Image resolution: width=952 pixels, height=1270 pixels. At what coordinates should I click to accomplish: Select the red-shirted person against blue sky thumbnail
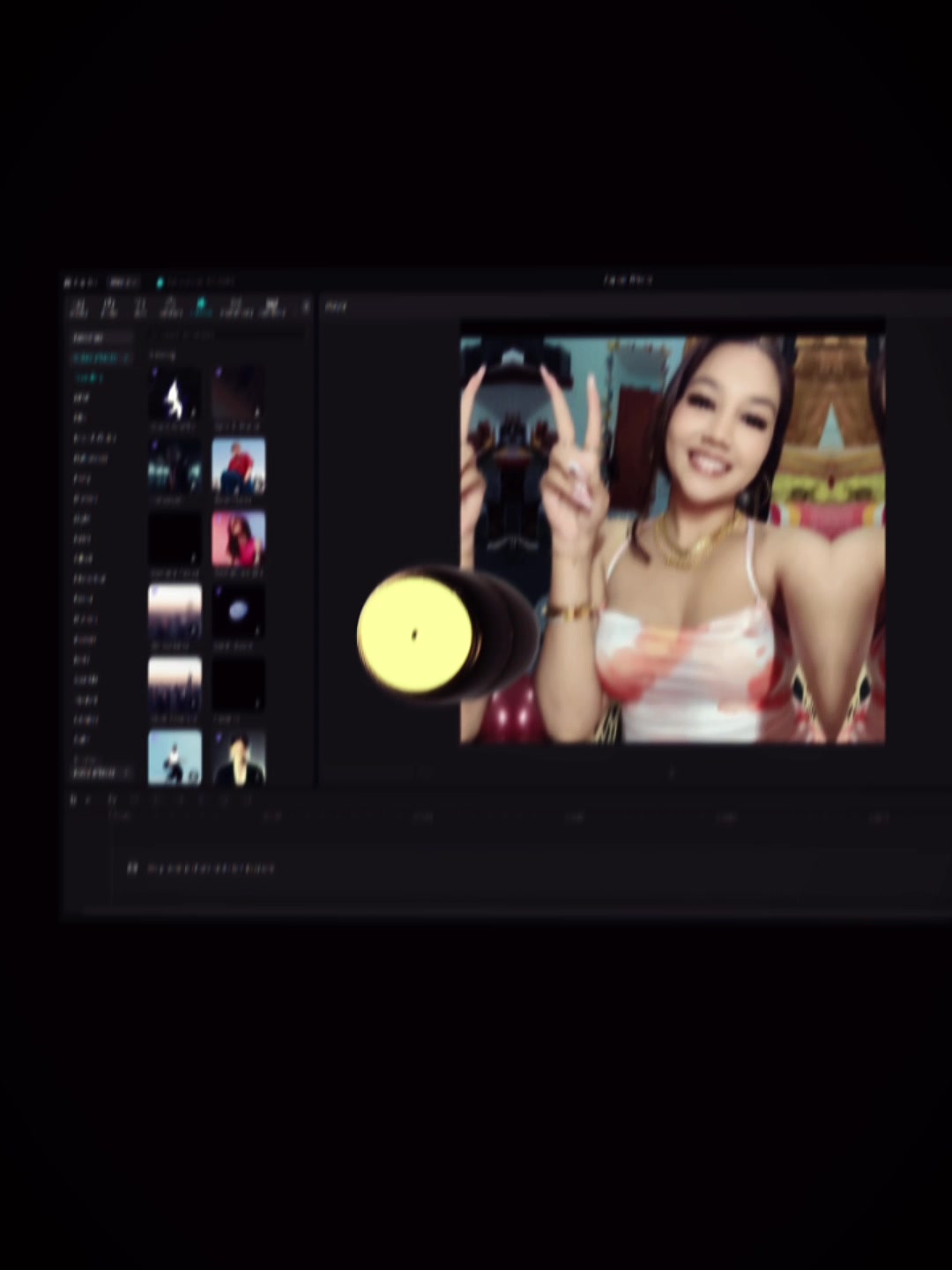click(x=238, y=466)
